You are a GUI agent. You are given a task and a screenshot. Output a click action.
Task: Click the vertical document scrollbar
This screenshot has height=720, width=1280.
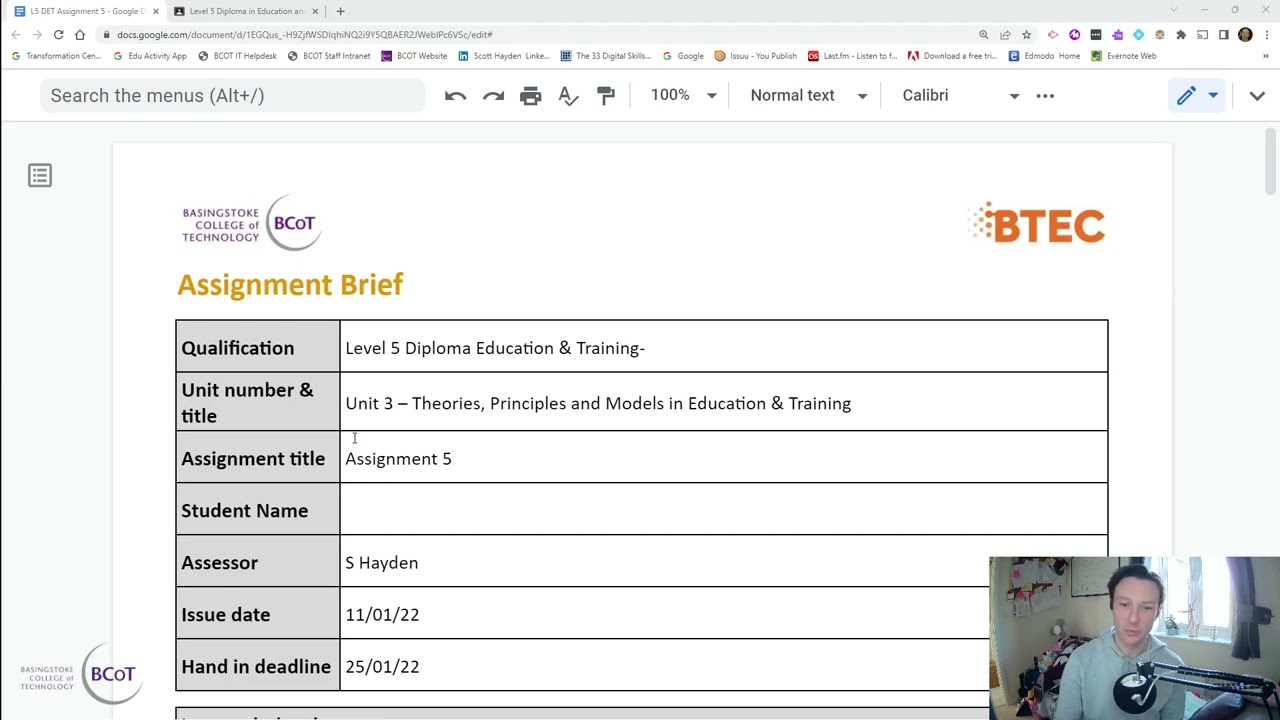(x=1271, y=162)
